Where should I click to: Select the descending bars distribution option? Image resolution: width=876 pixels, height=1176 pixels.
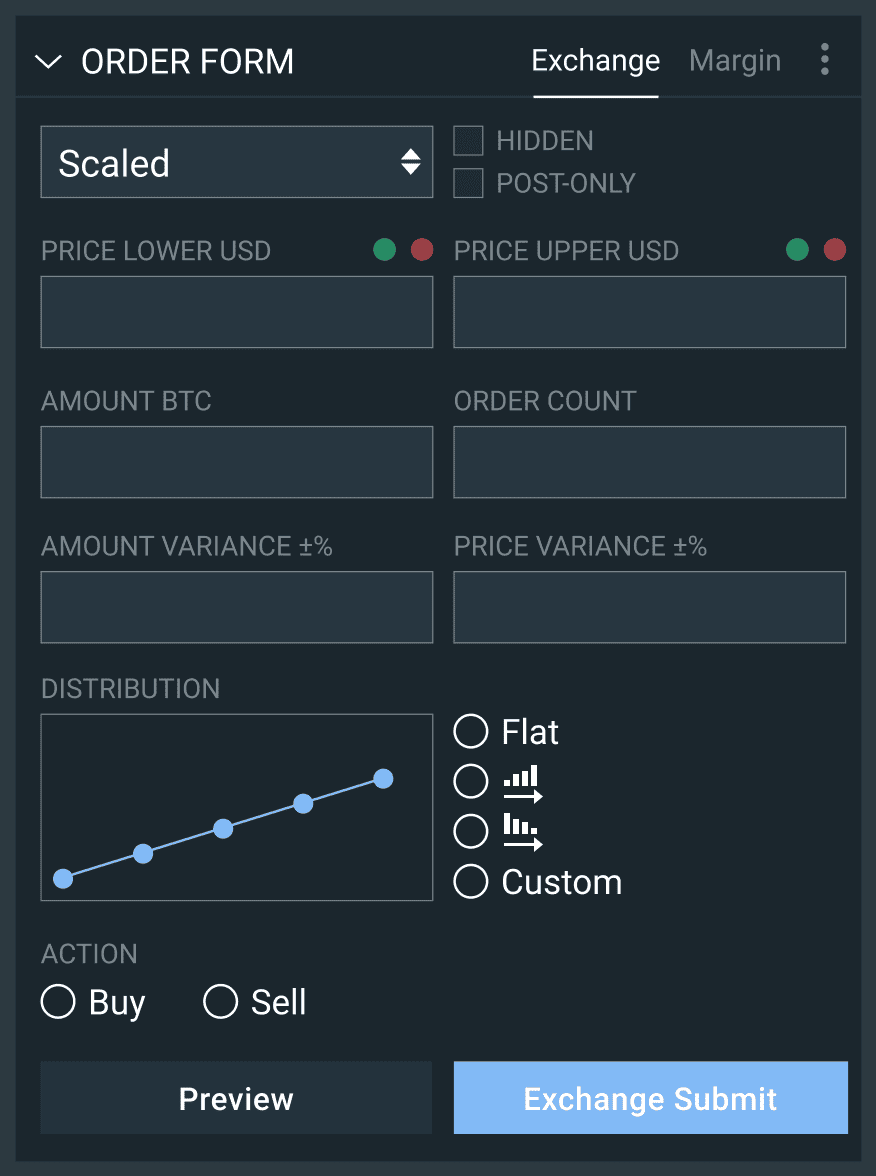[x=471, y=830]
